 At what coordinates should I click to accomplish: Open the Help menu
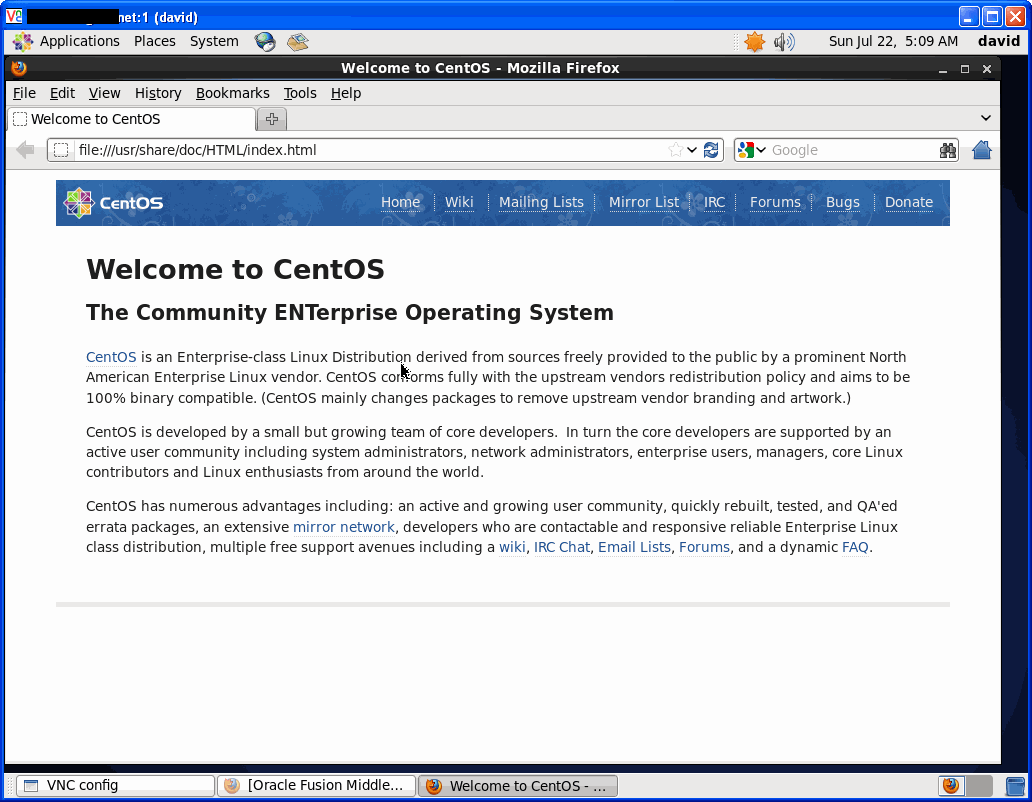(346, 93)
